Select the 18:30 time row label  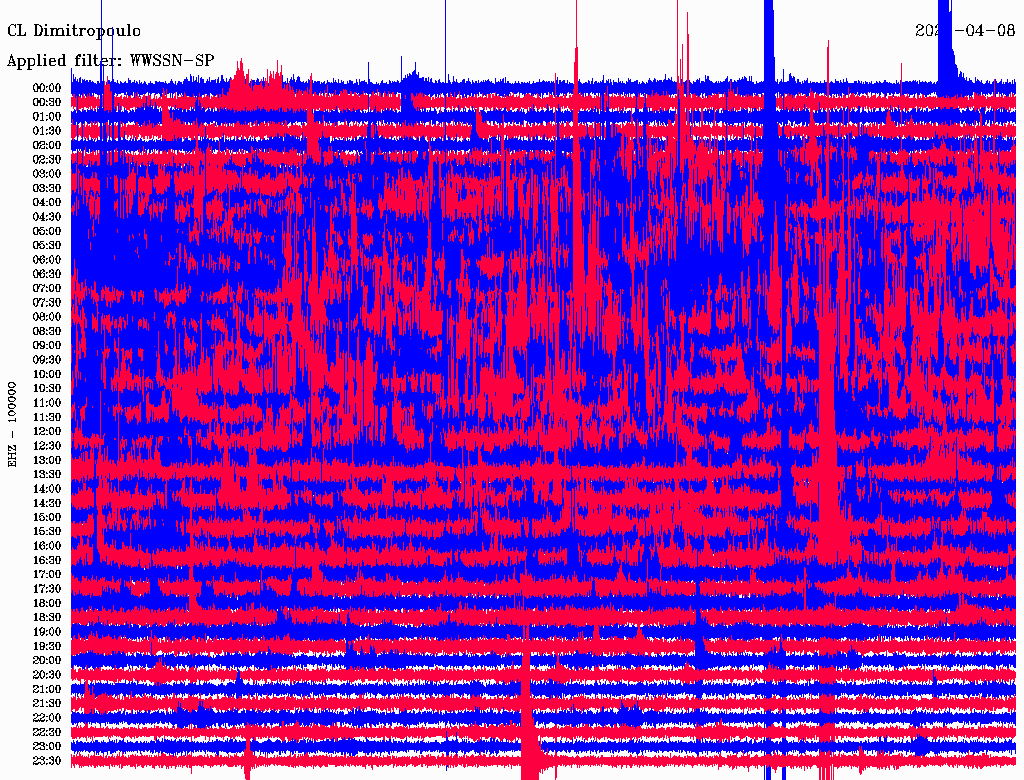click(47, 617)
